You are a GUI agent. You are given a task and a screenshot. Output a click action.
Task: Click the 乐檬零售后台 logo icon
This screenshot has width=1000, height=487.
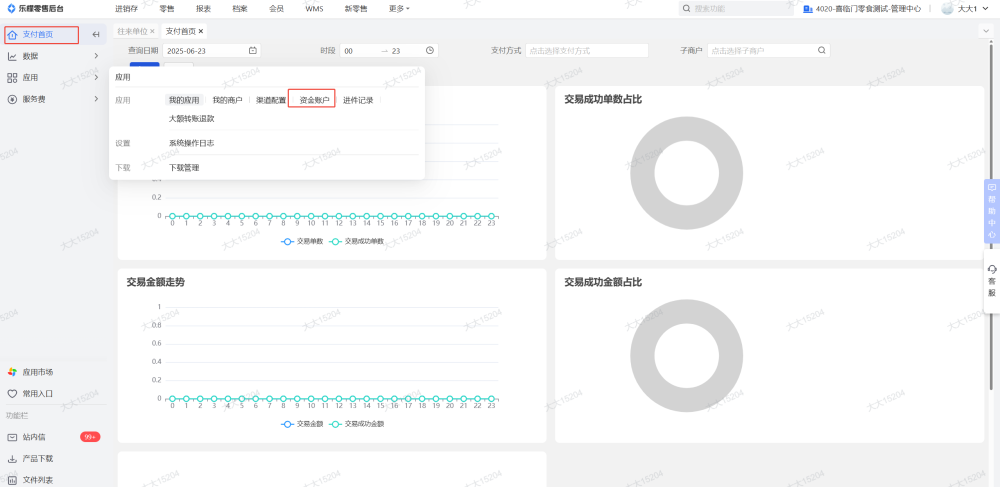tap(11, 9)
